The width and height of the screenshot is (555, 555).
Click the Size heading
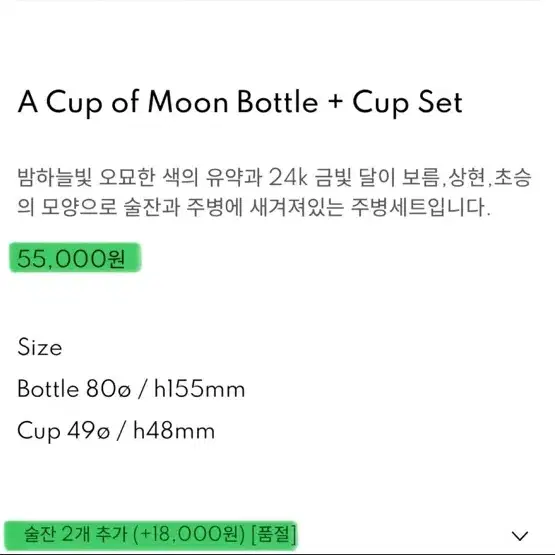click(x=40, y=347)
